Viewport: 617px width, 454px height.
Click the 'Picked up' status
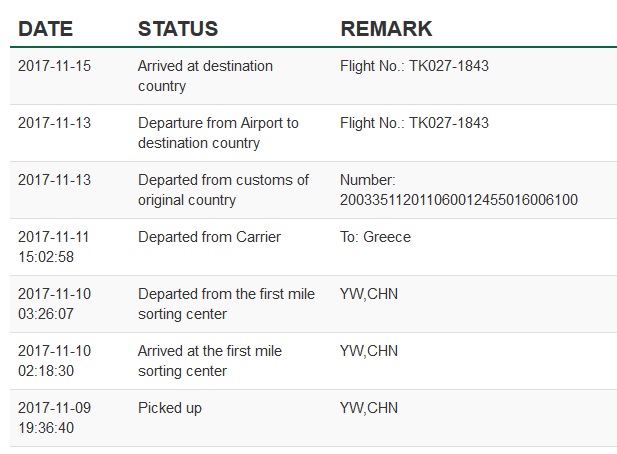170,408
